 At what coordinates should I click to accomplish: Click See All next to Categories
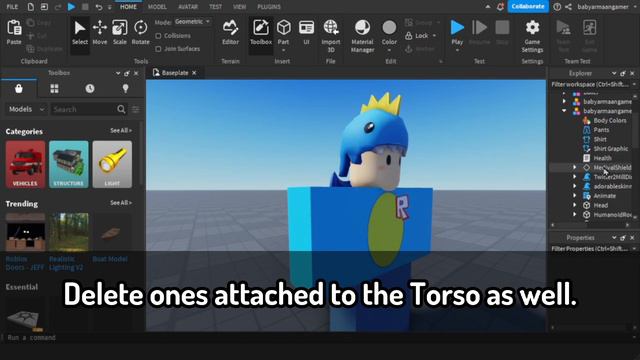coord(121,131)
